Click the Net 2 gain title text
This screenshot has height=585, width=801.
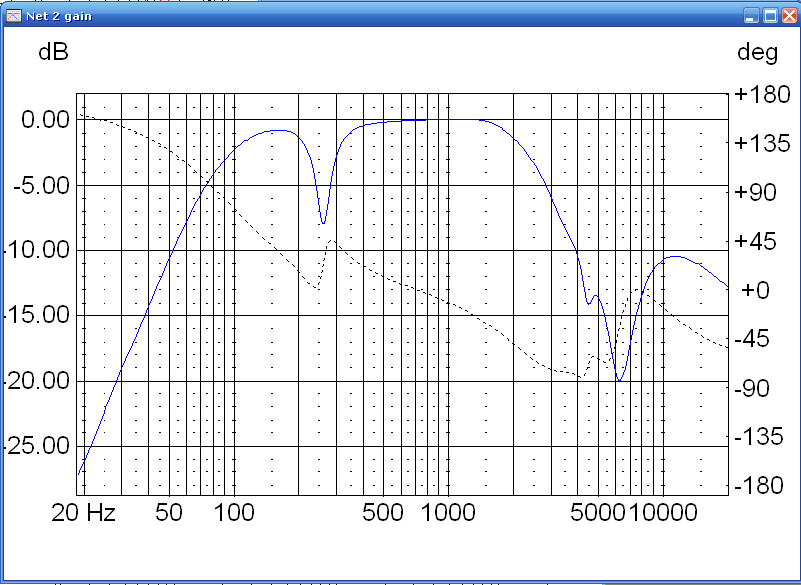point(59,16)
